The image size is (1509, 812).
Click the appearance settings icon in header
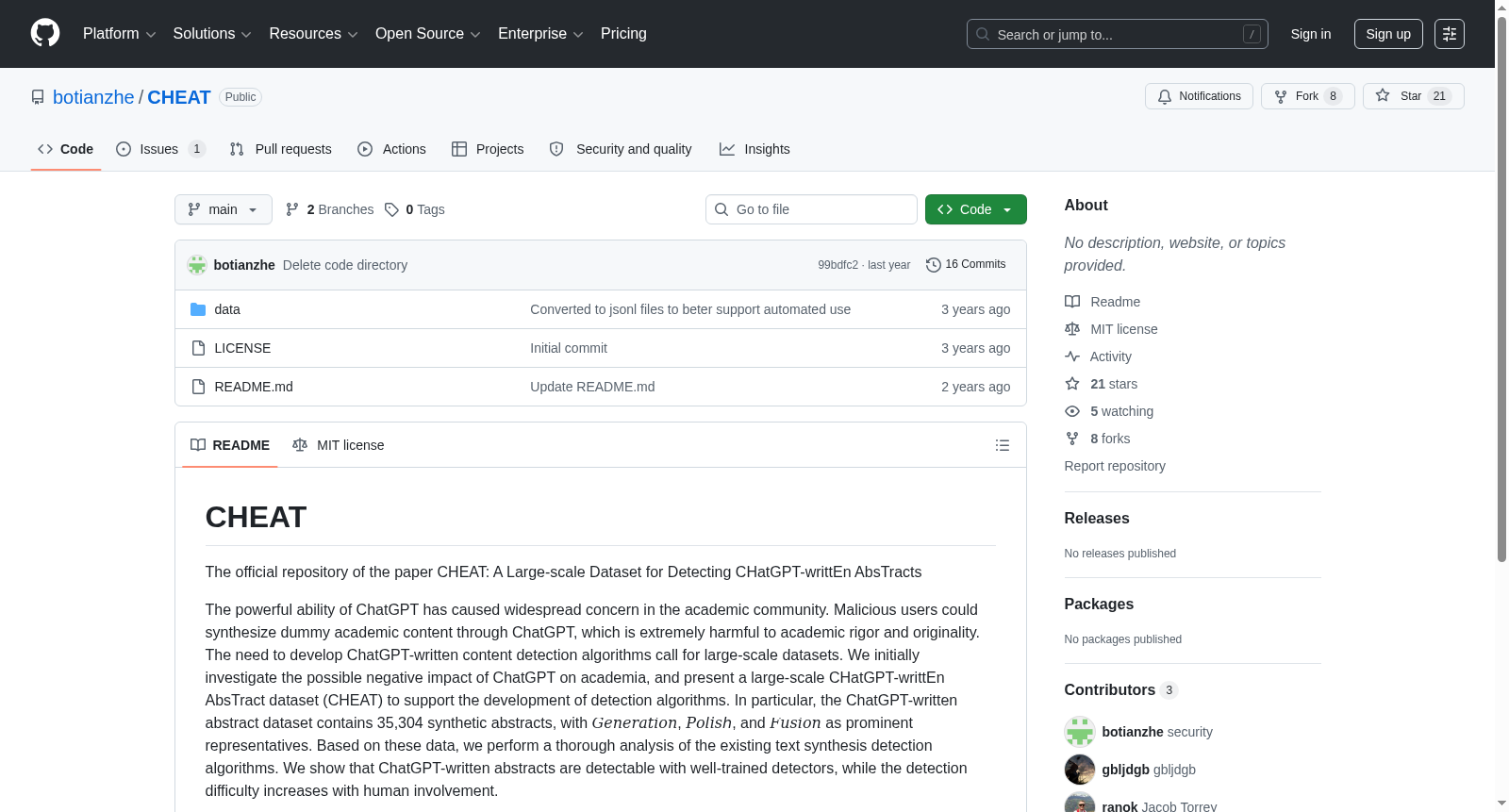click(x=1450, y=34)
